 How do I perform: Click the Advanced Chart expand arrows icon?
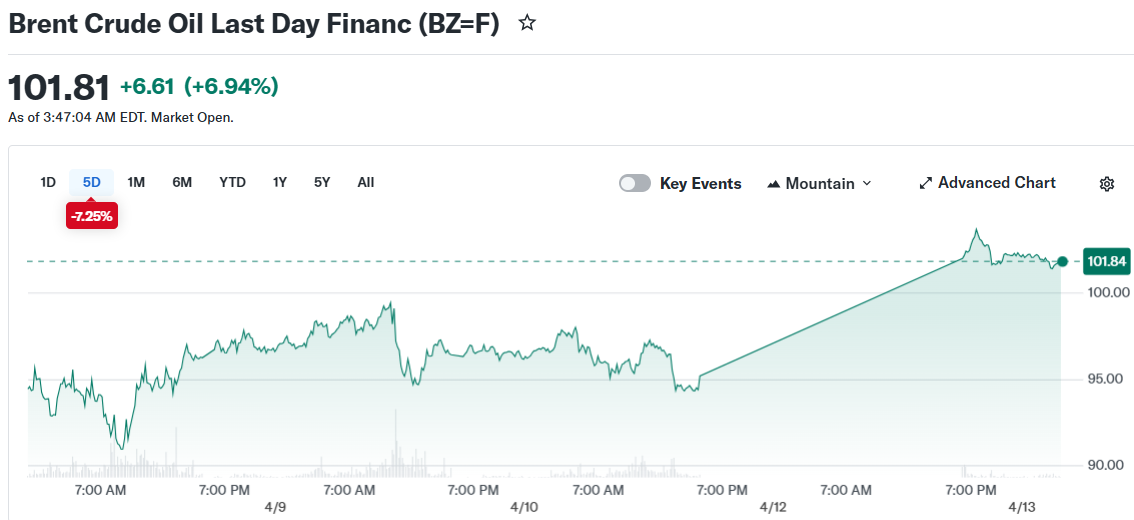coord(926,184)
